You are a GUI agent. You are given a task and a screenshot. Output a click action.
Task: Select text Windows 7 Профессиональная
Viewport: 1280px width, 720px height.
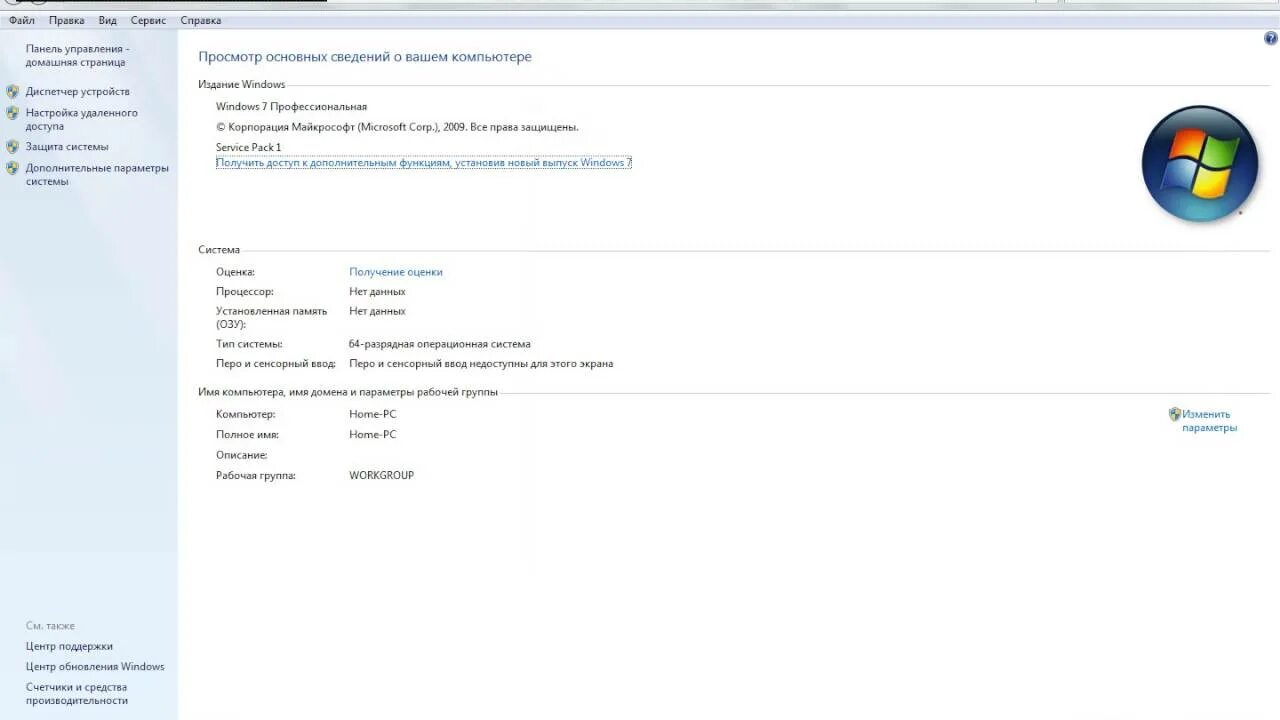pos(291,106)
